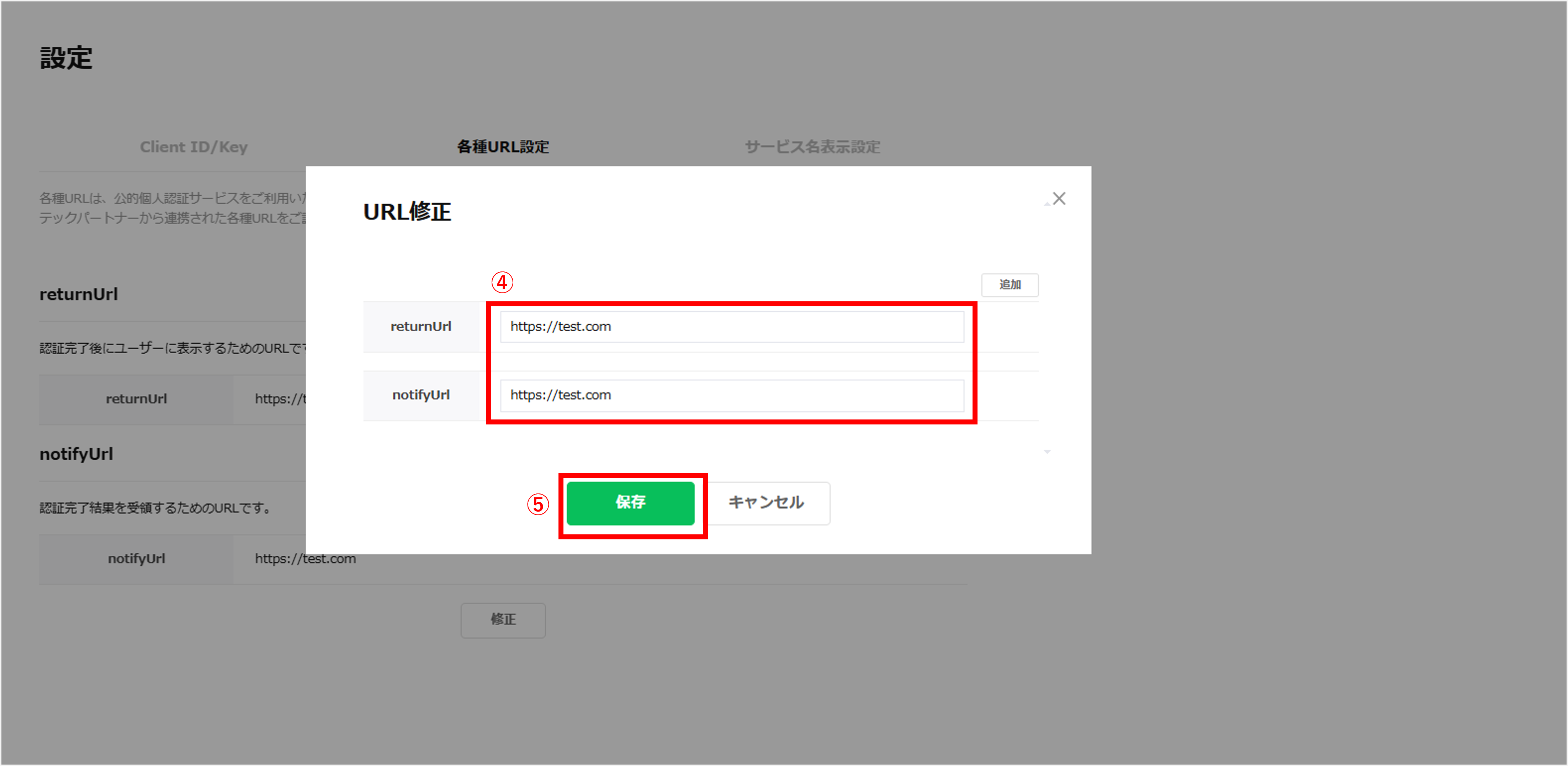Click the URL修正 dialog title

[407, 212]
